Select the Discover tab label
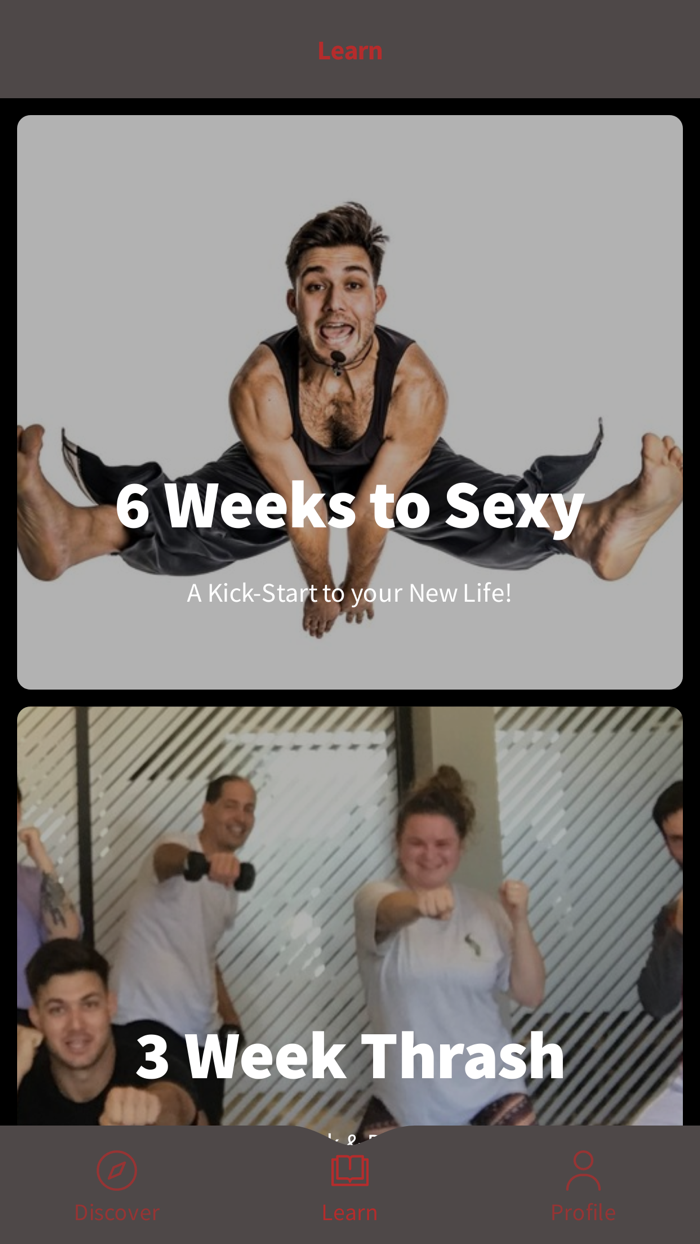 tap(117, 1213)
